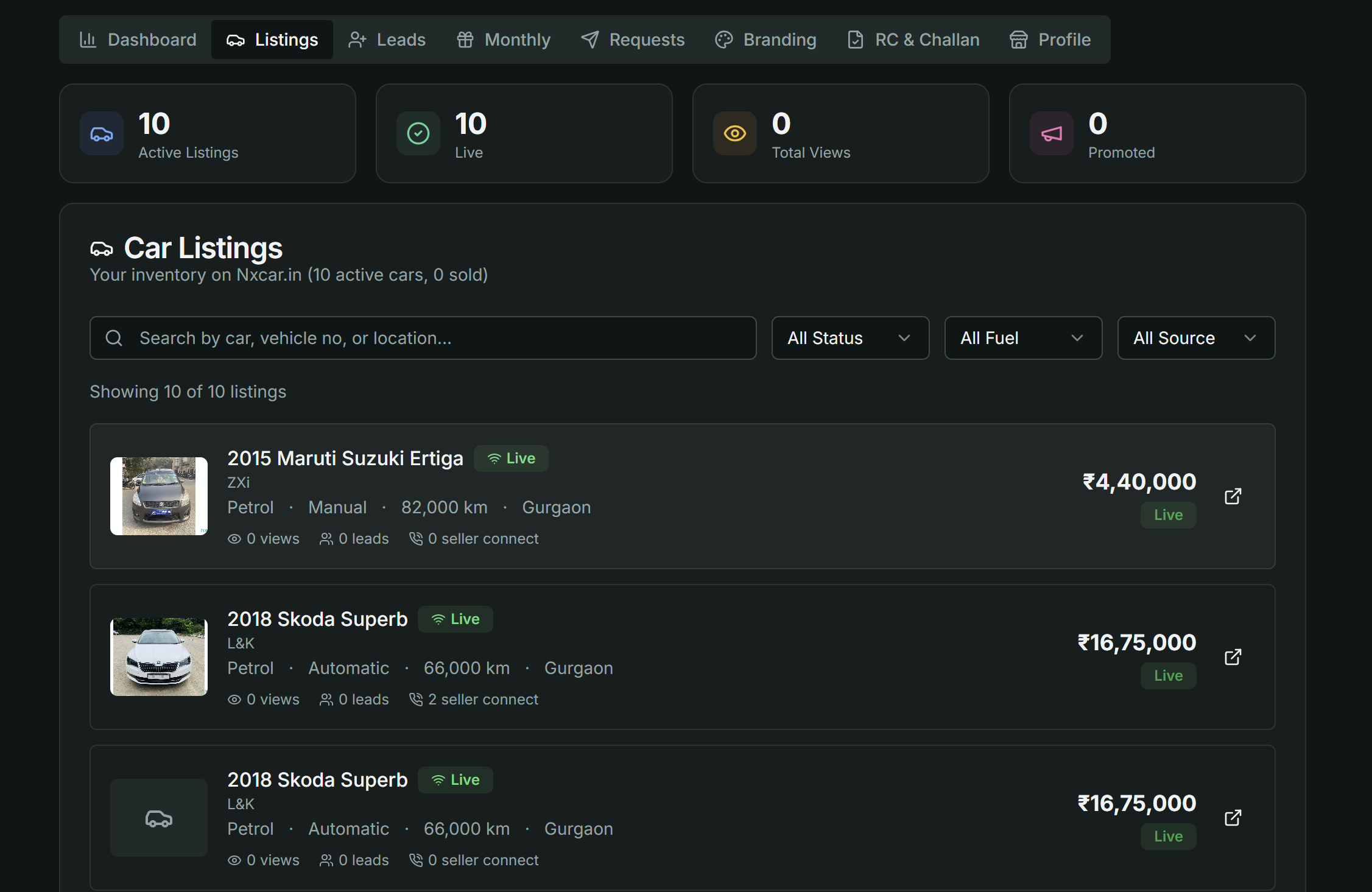Switch to the Profile tab
This screenshot has height=892, width=1372.
(x=1050, y=40)
